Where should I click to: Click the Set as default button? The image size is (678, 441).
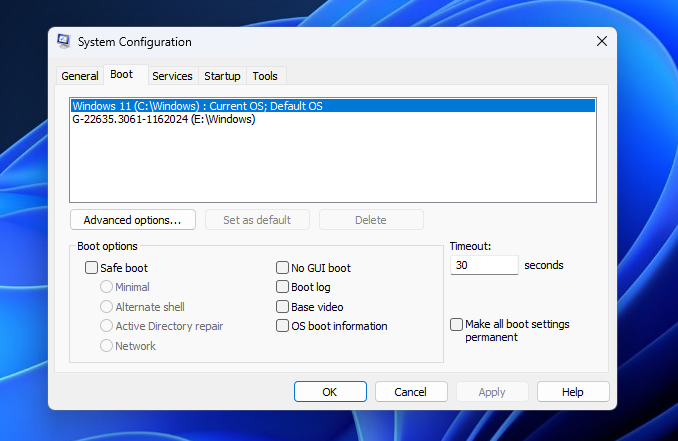(257, 220)
